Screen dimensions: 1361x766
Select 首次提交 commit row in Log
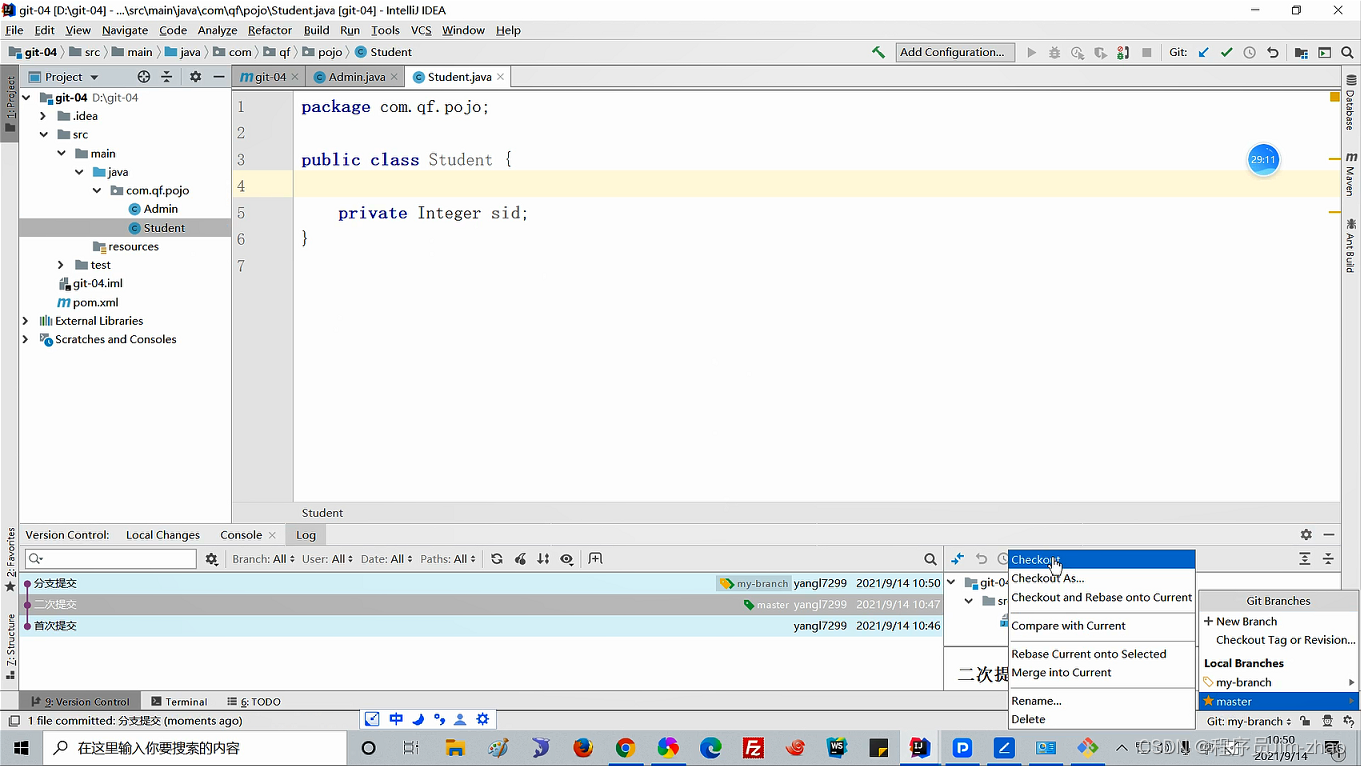pos(482,626)
